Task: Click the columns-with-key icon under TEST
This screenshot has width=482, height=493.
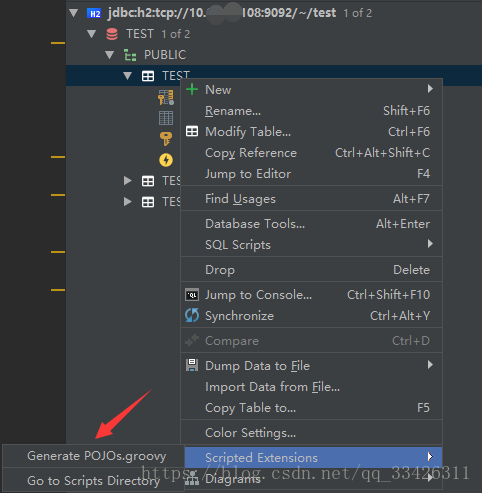Action: click(166, 97)
